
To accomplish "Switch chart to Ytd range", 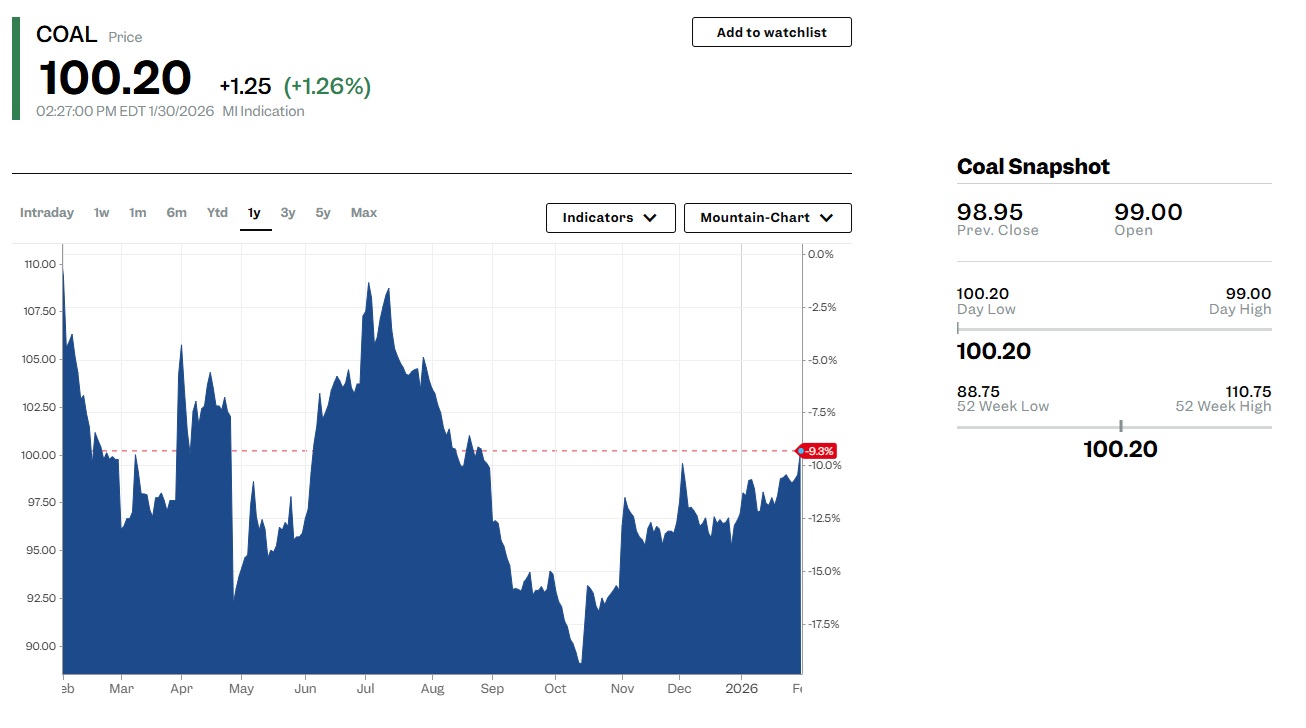I will [x=217, y=213].
